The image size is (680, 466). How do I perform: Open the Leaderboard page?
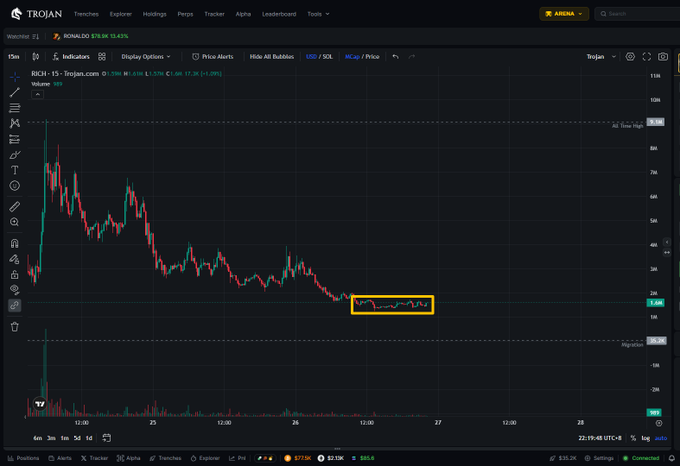click(279, 14)
